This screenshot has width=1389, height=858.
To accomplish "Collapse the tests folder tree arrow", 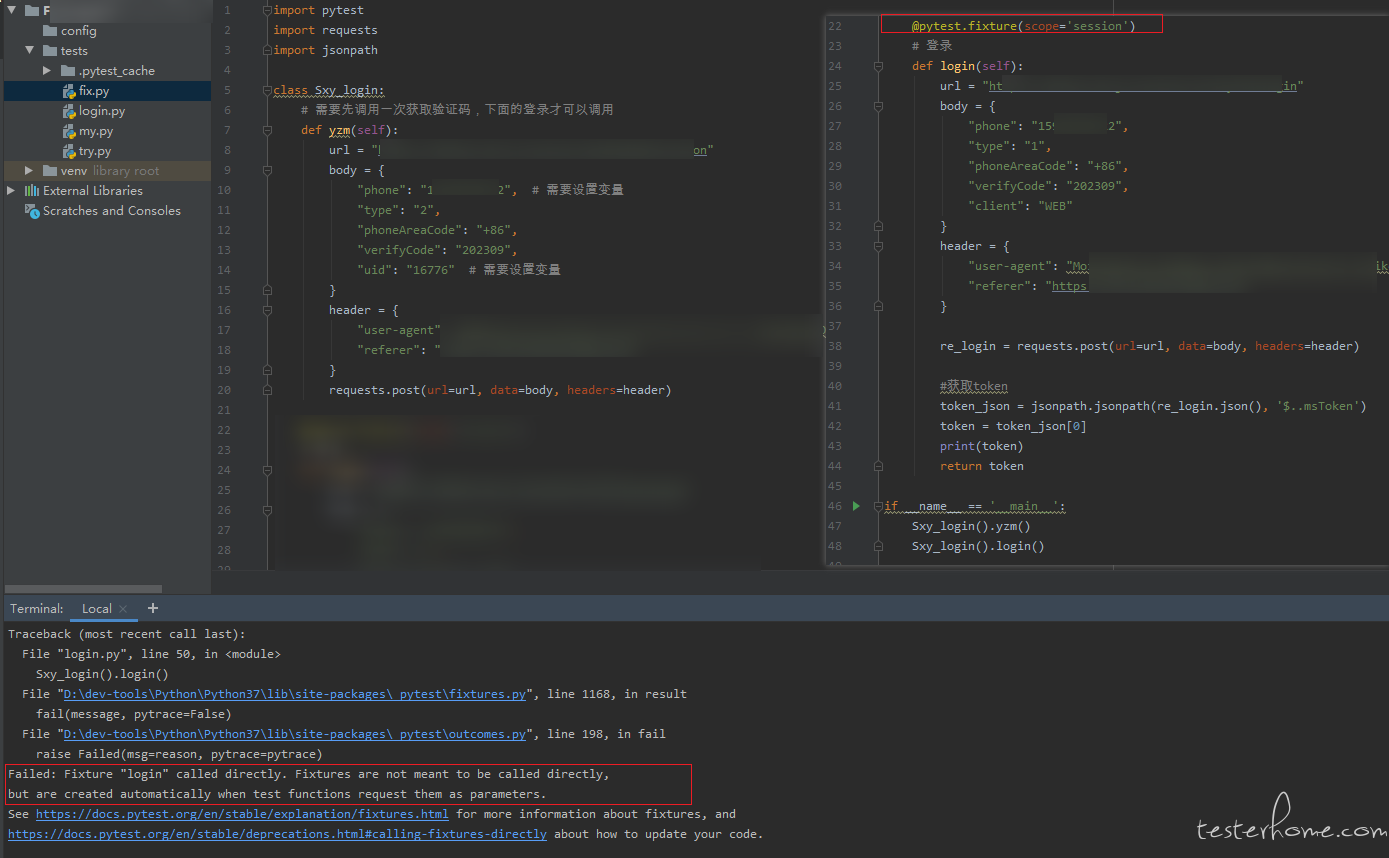I will (29, 51).
